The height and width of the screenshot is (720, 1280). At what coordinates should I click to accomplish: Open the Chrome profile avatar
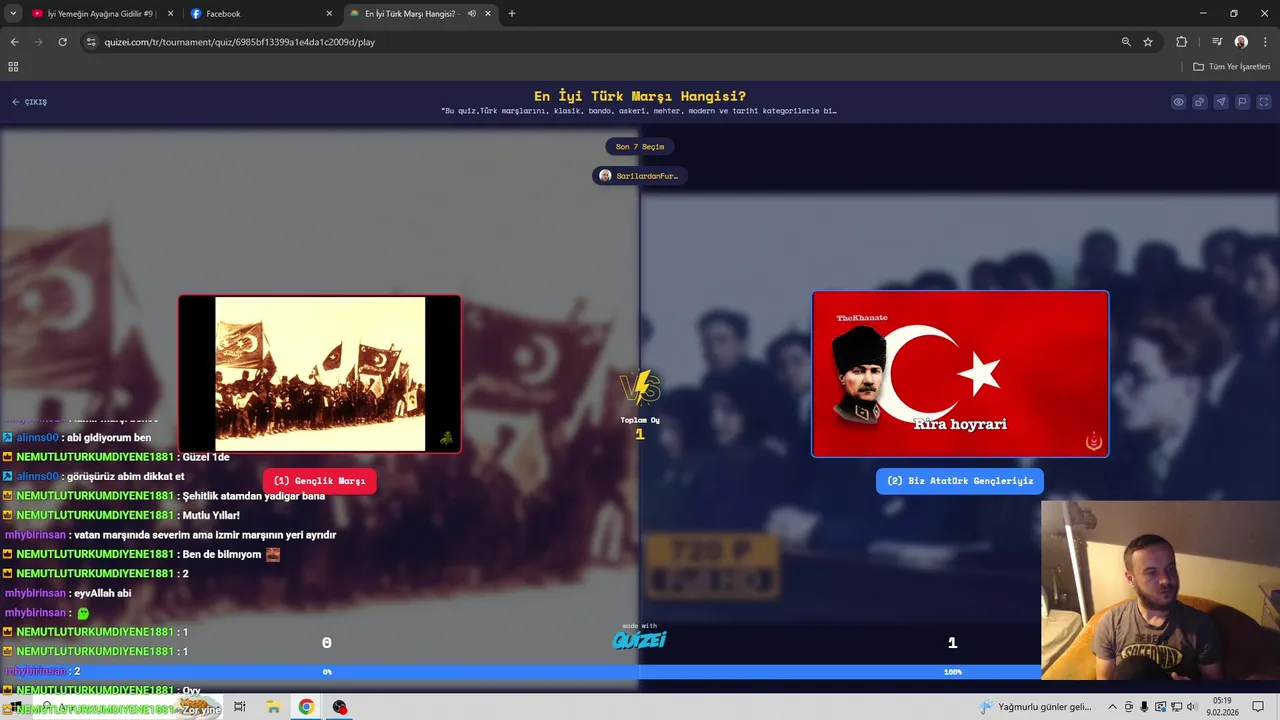click(1241, 42)
